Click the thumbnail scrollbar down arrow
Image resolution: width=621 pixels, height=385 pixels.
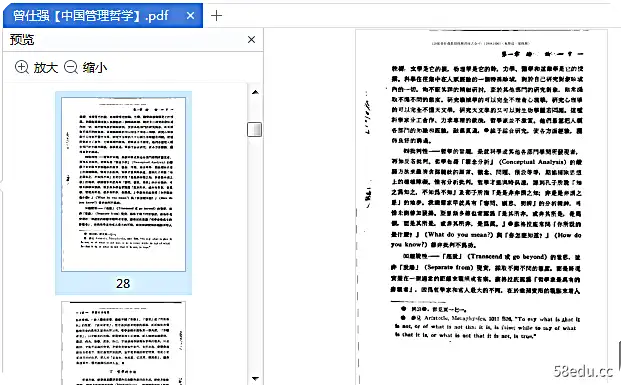255,379
